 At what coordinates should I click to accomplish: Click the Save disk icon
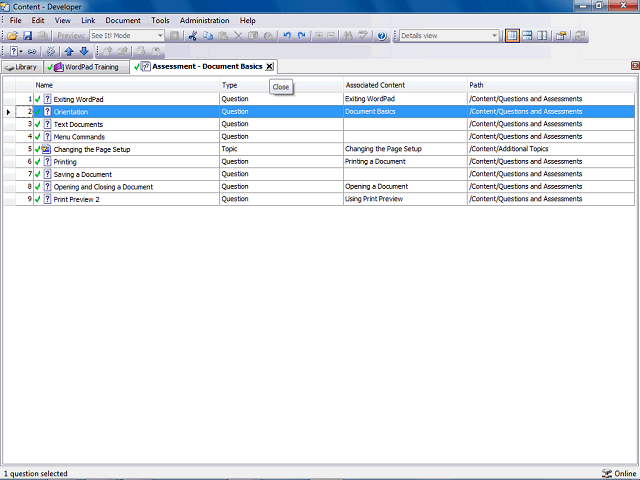pyautogui.click(x=27, y=36)
